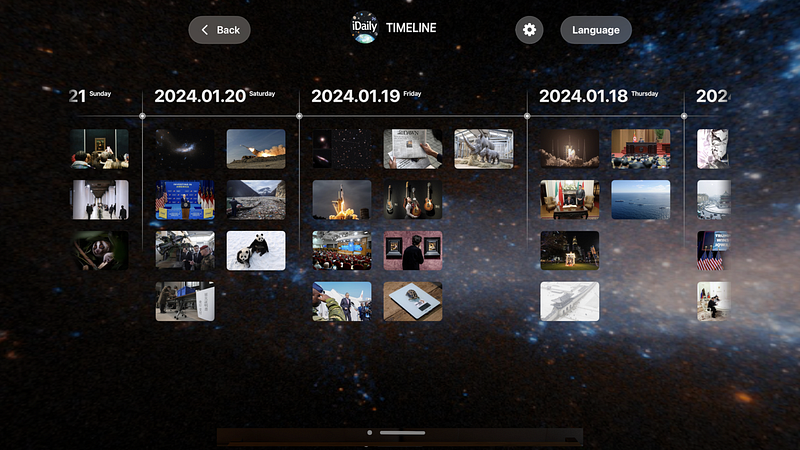800x450 pixels.
Task: Open the white architectural model photo
Action: tap(570, 302)
